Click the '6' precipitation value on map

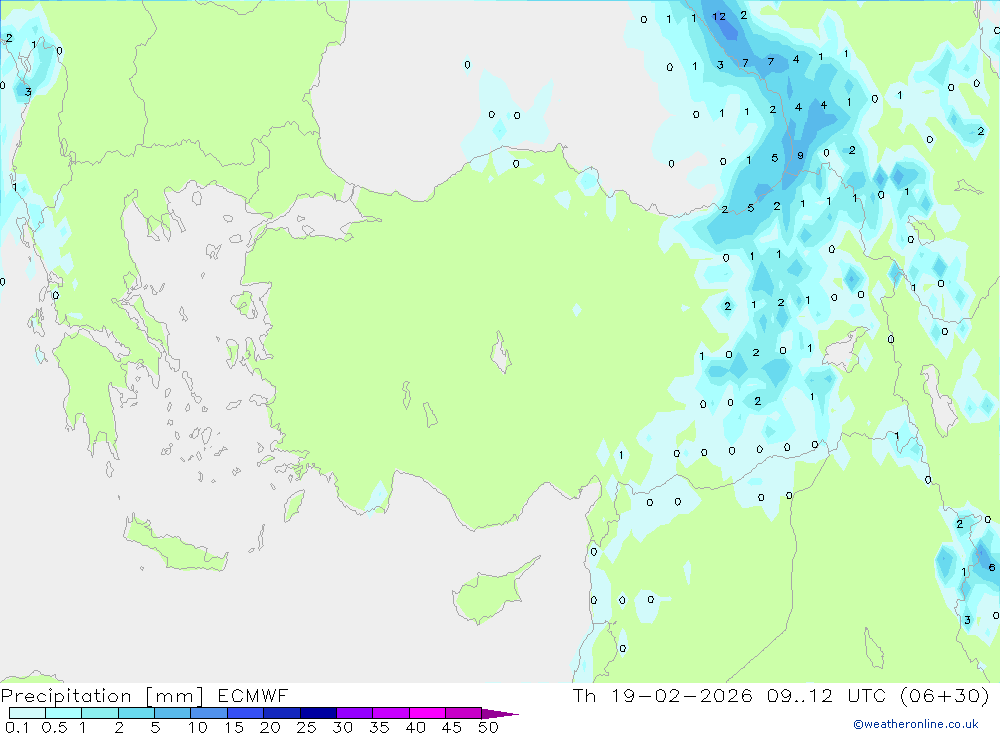(991, 567)
